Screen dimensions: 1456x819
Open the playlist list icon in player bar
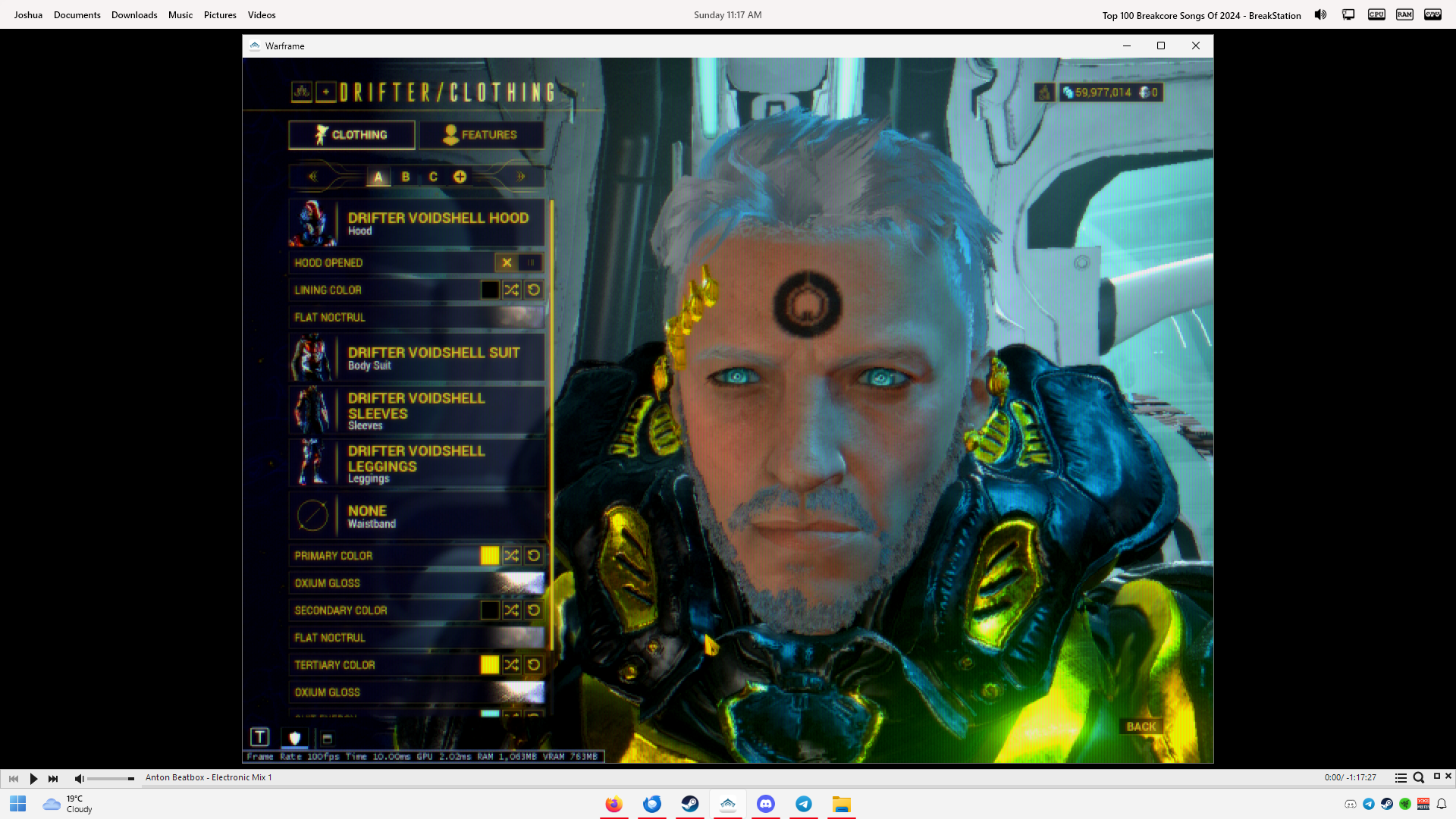click(x=1401, y=777)
